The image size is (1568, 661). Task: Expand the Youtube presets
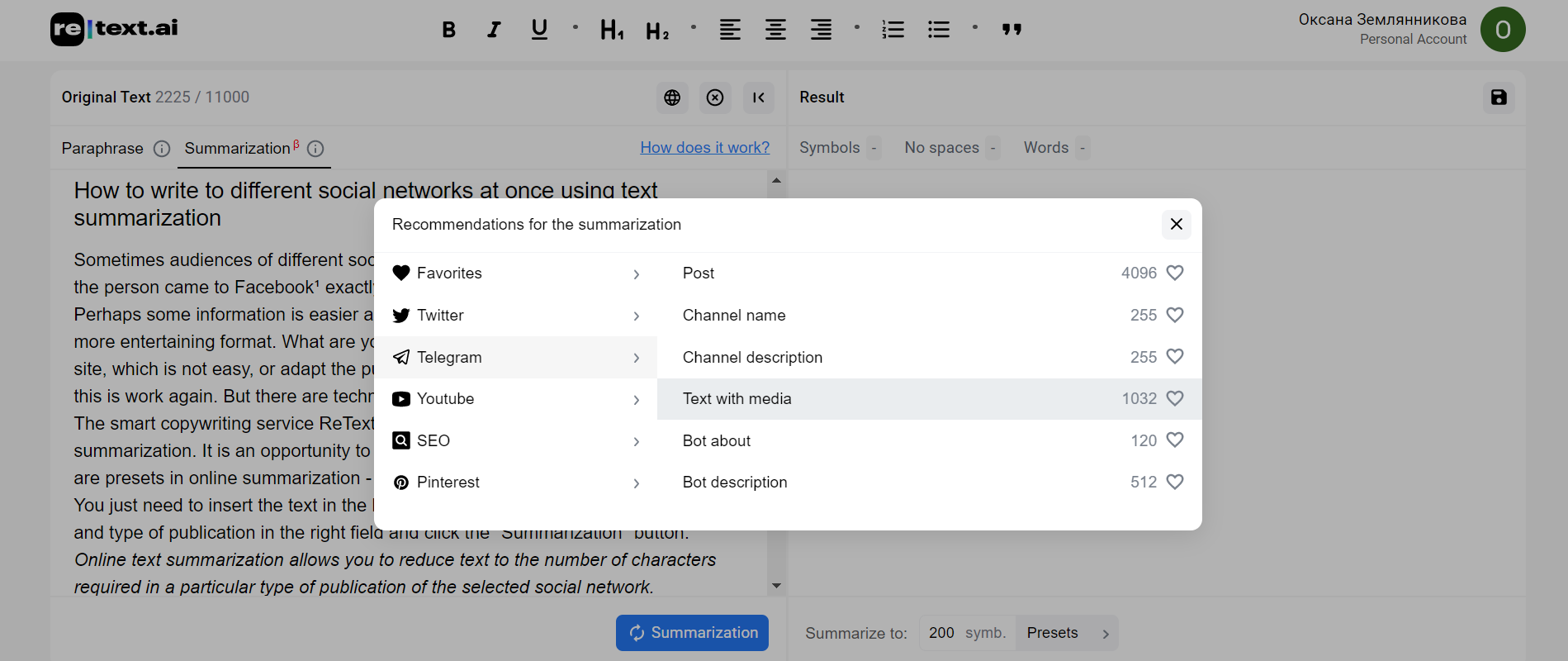tap(516, 399)
